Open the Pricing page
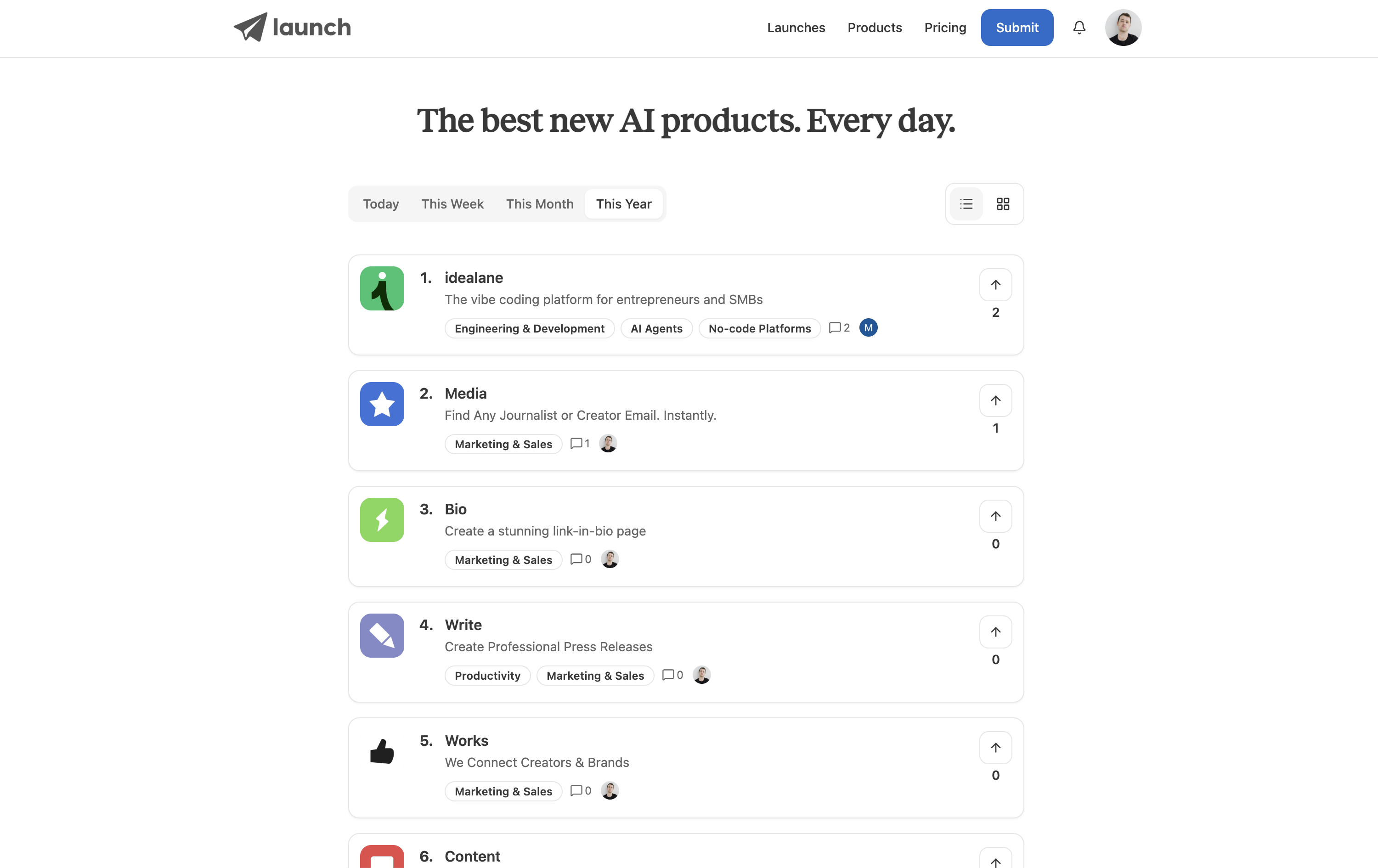The height and width of the screenshot is (868, 1378). pos(945,28)
